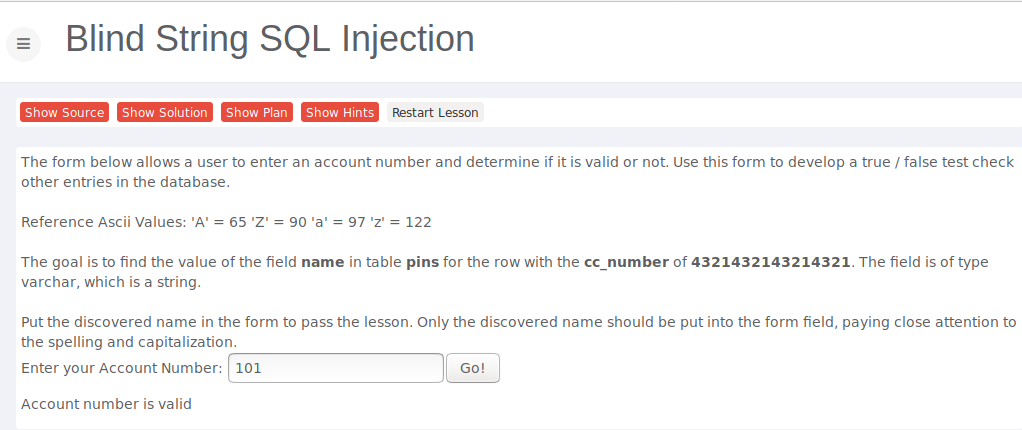1022x430 pixels.
Task: Click the Show Source button
Action: click(64, 113)
